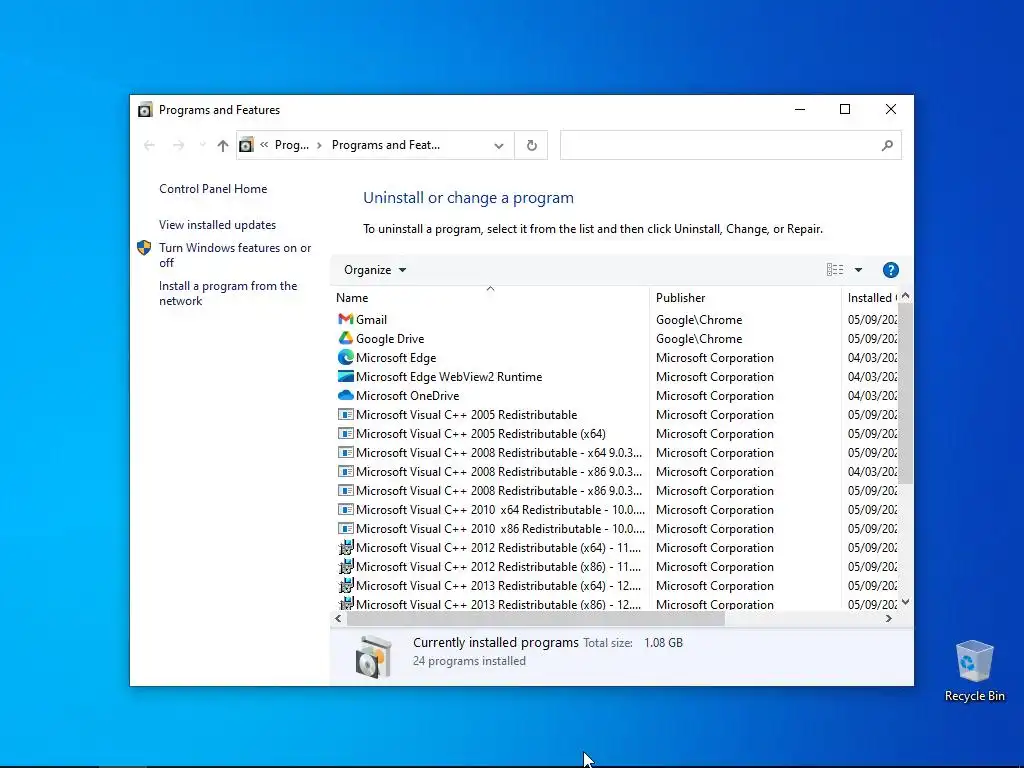This screenshot has width=1024, height=768.
Task: Click the Prog... breadcrumb segment
Action: tap(292, 145)
